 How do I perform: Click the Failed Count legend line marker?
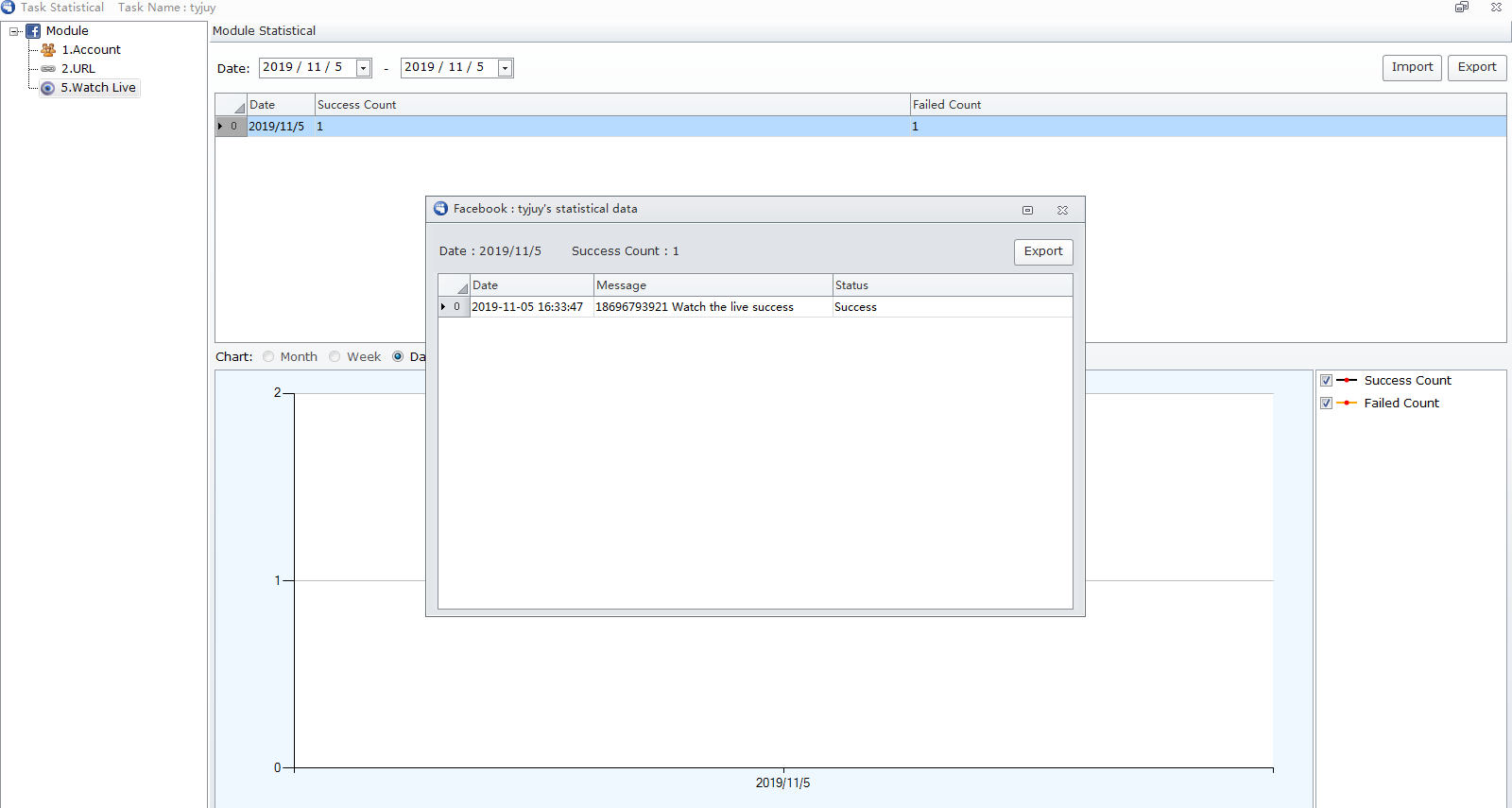click(1347, 404)
